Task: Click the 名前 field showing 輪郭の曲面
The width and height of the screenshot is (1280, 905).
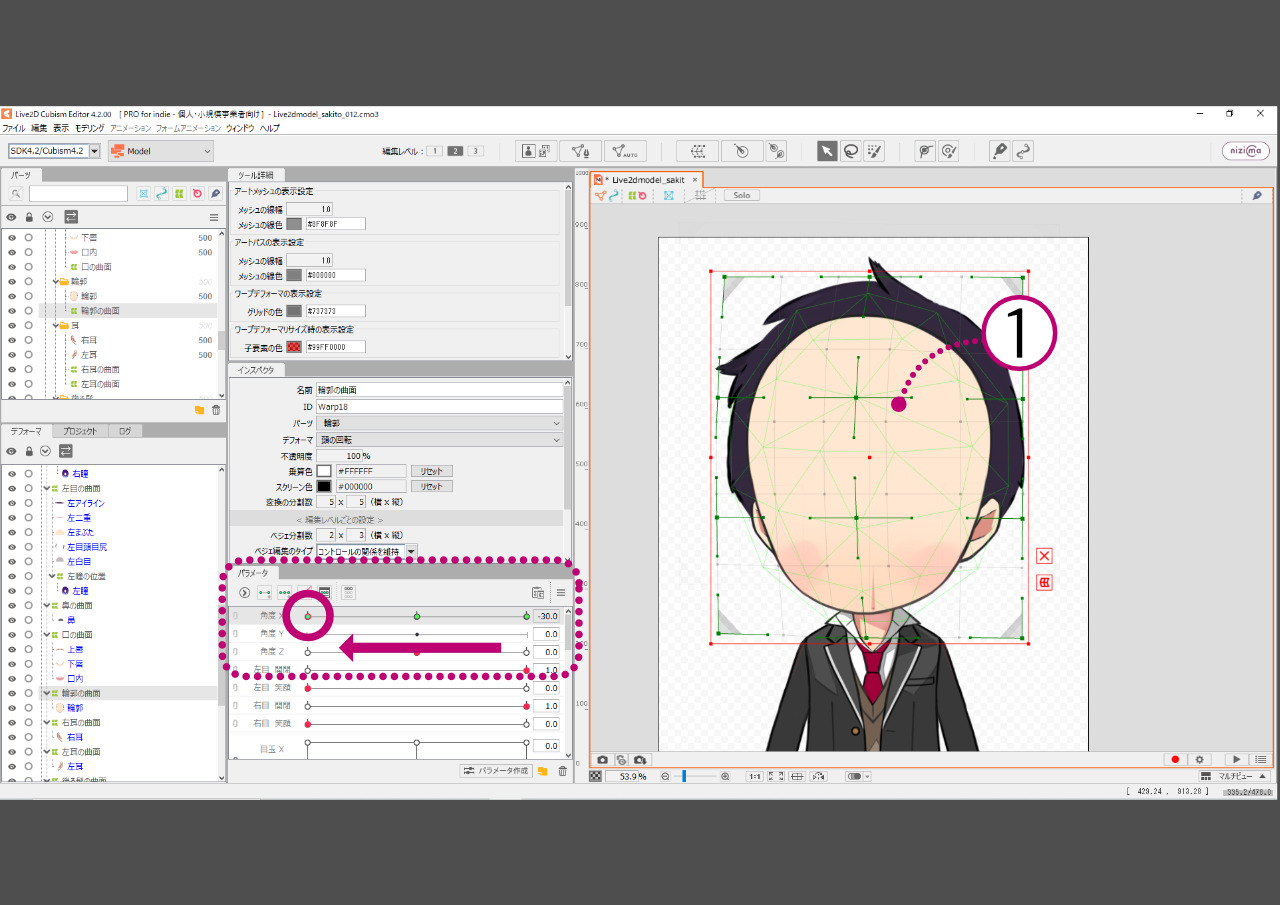Action: click(x=439, y=390)
